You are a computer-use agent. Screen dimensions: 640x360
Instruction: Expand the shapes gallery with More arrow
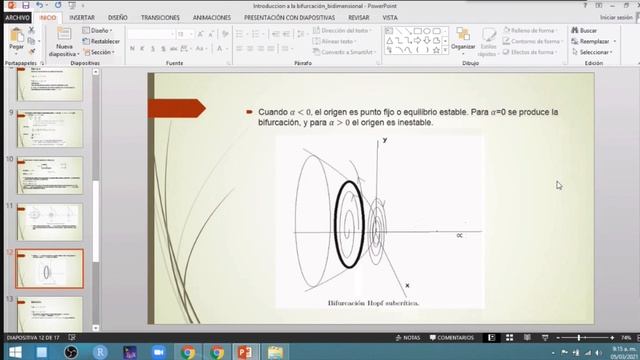[445, 50]
